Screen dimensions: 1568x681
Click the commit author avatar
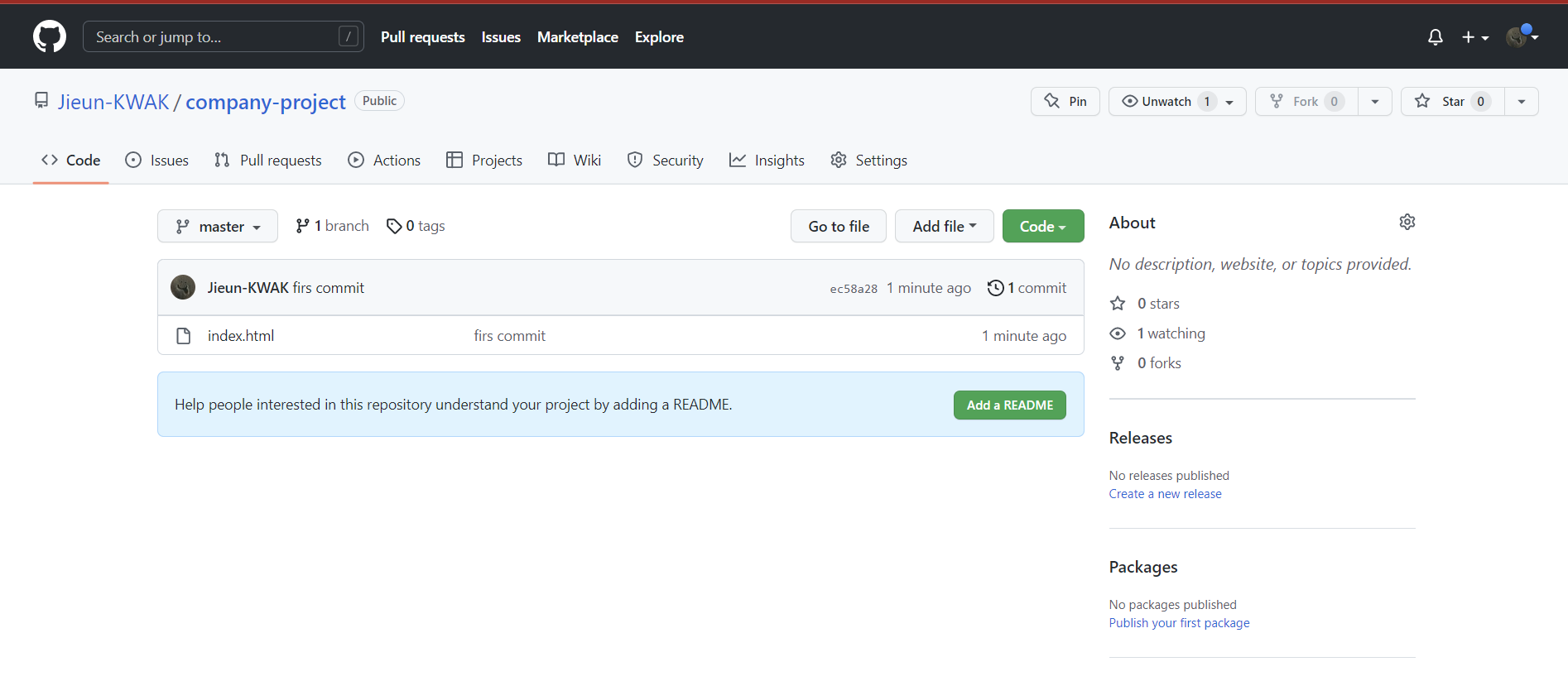click(183, 287)
